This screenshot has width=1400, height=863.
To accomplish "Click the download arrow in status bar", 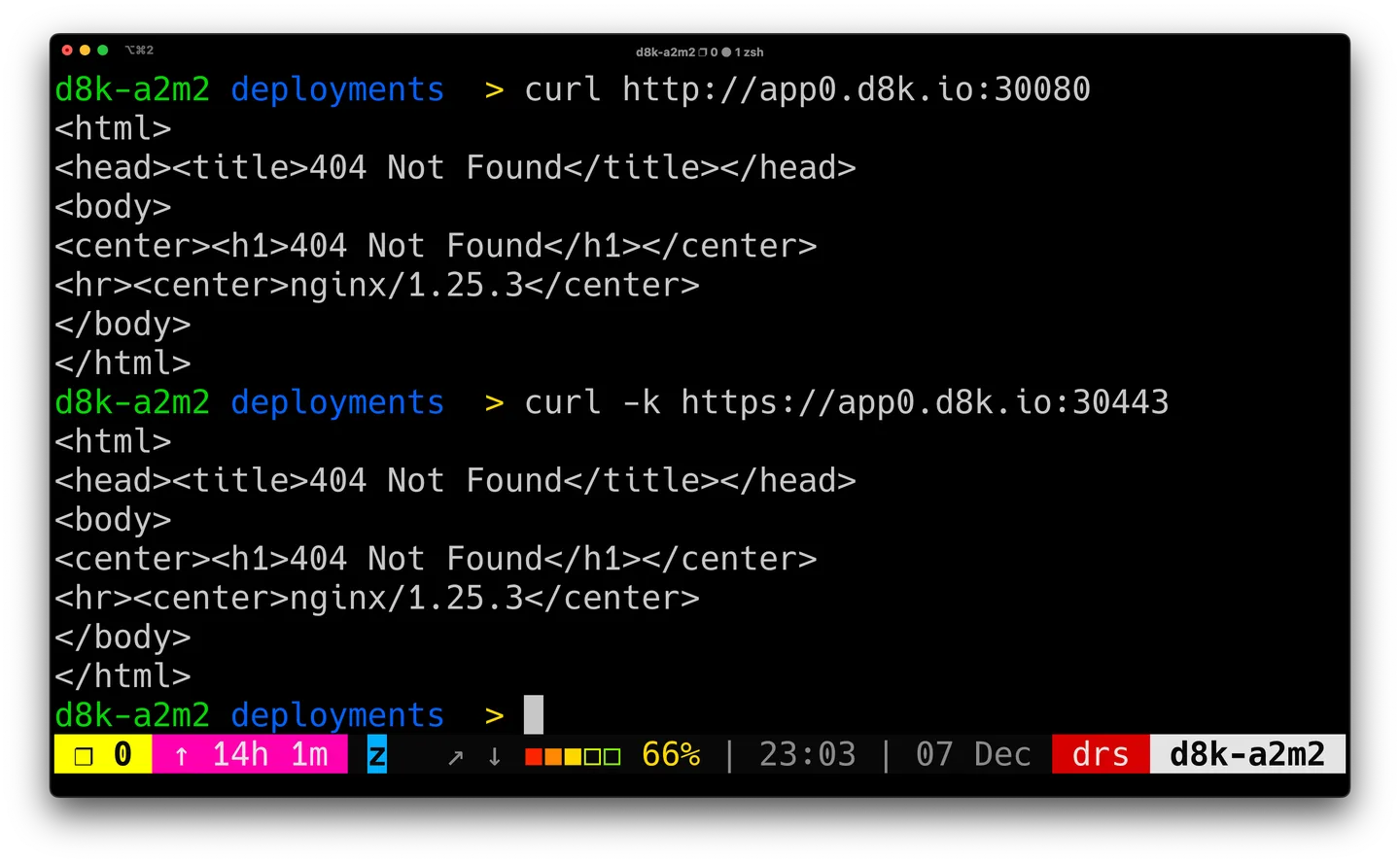I will [x=494, y=756].
